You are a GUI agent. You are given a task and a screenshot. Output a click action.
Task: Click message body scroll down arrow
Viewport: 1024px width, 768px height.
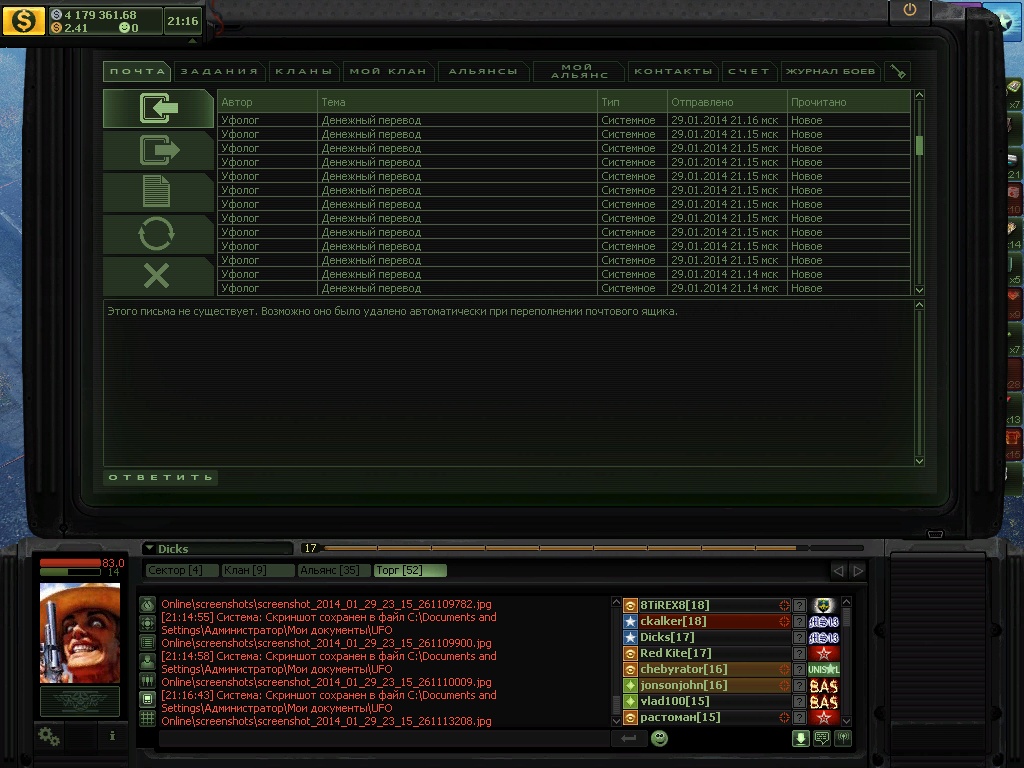coord(920,461)
